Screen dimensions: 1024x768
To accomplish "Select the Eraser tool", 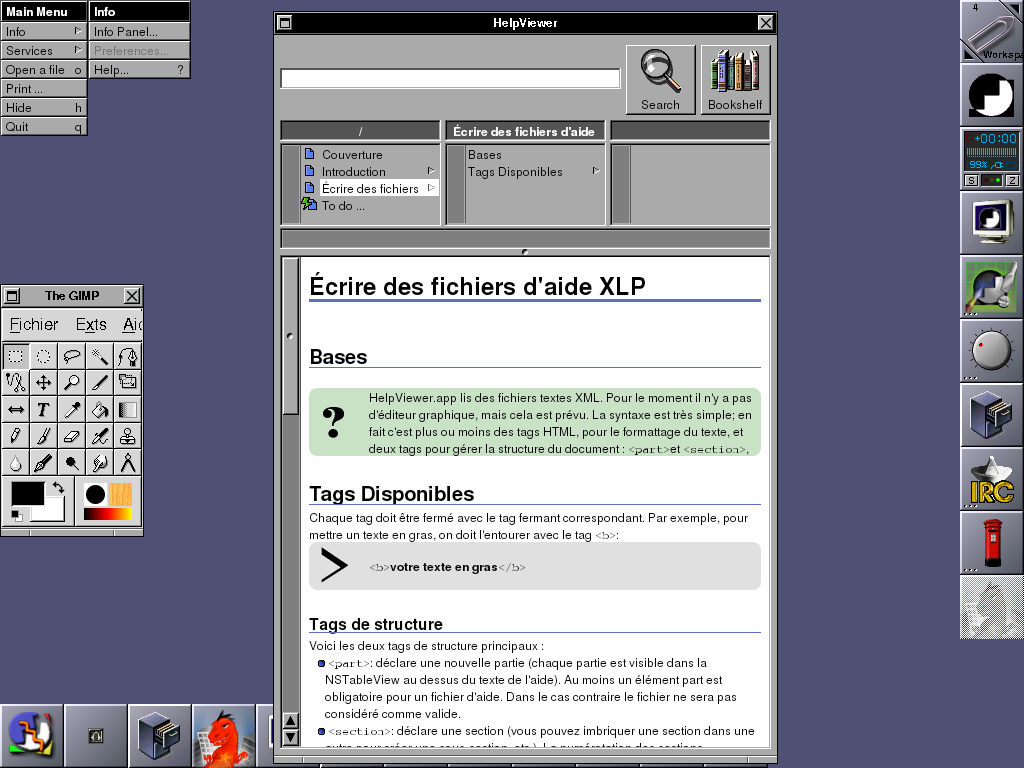I will [x=72, y=437].
